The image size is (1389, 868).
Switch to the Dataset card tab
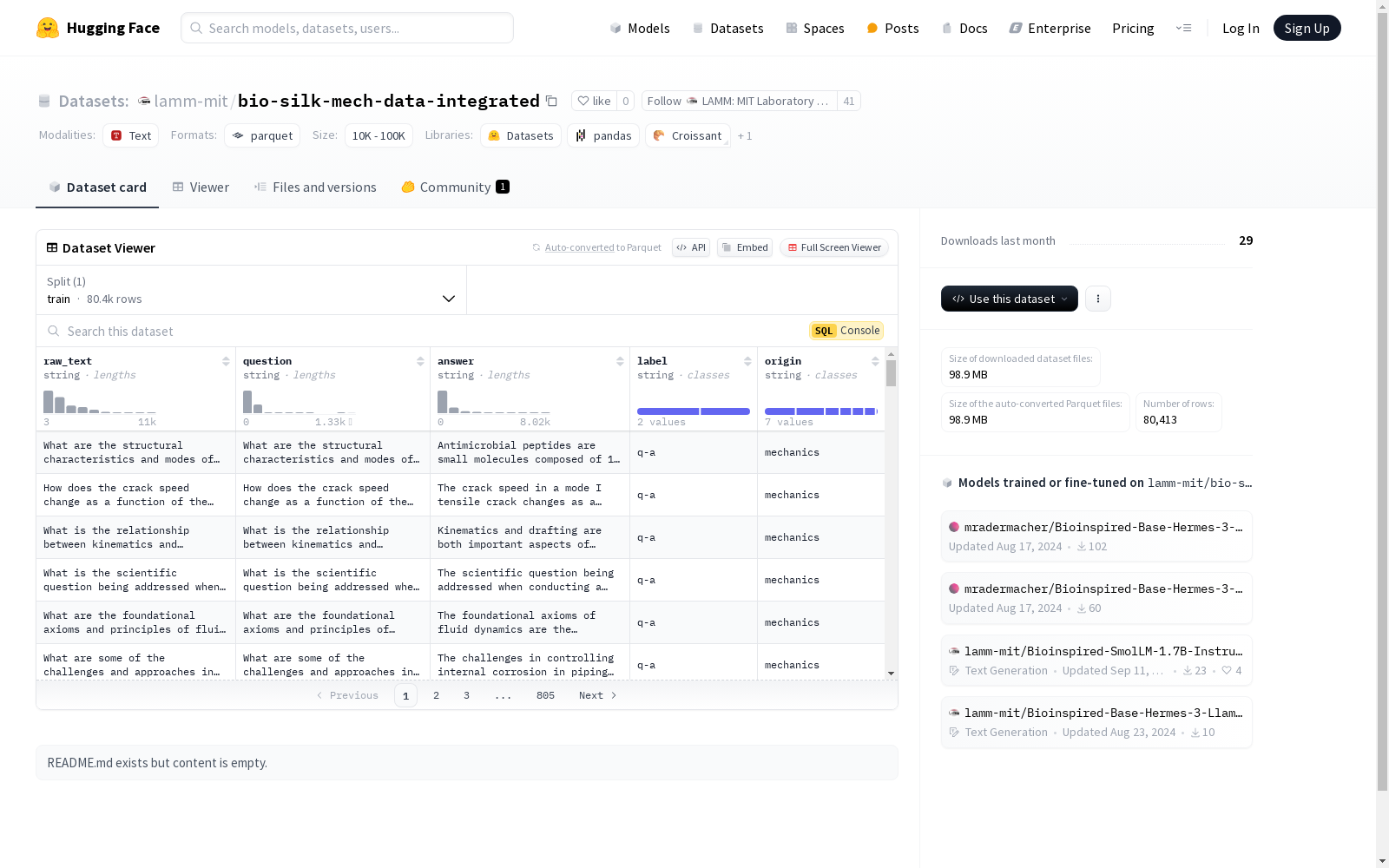point(97,187)
